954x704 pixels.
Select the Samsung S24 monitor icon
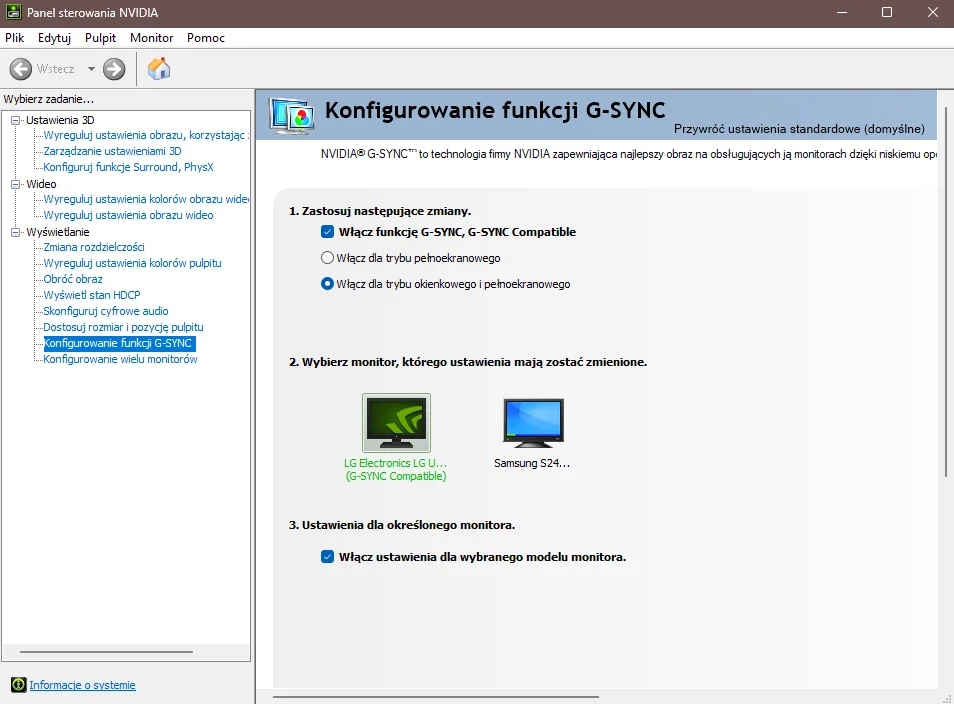(x=532, y=423)
